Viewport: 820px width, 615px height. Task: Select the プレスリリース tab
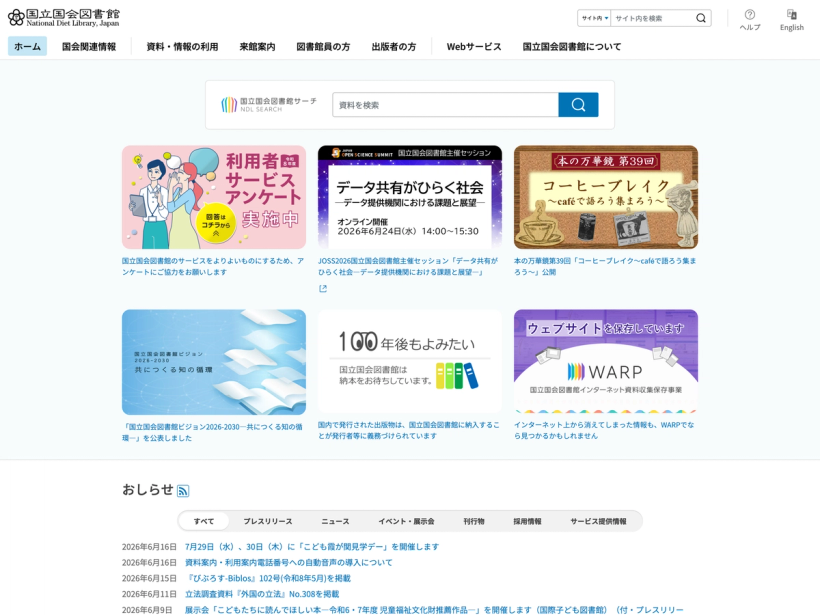pyautogui.click(x=268, y=521)
